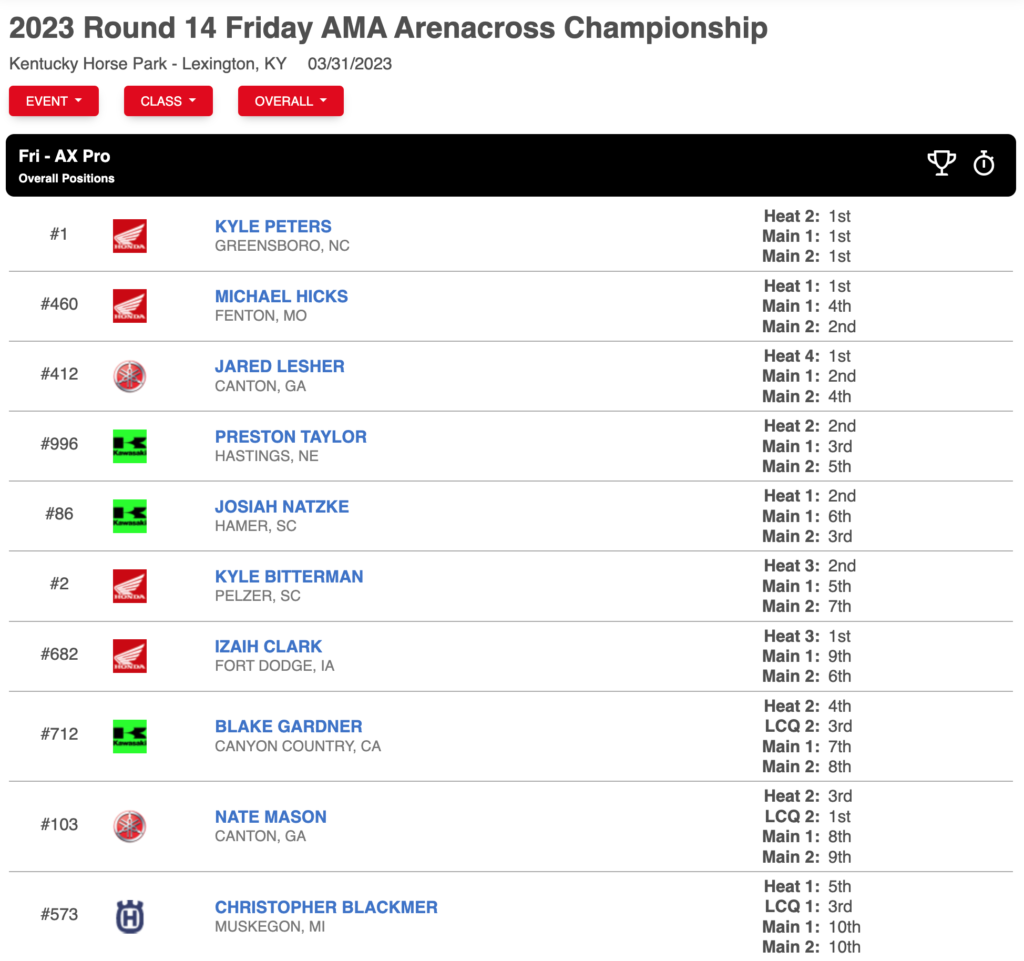Open the OVERALL dropdown selector
This screenshot has width=1024, height=961.
coord(291,101)
